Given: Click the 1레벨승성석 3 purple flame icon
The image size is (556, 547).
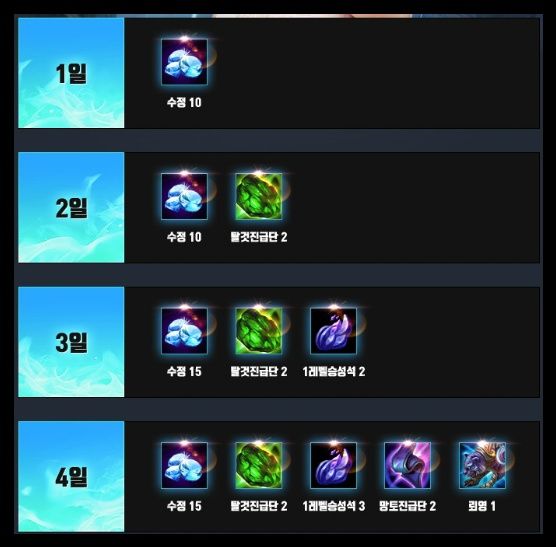Looking at the screenshot, I should tap(333, 465).
